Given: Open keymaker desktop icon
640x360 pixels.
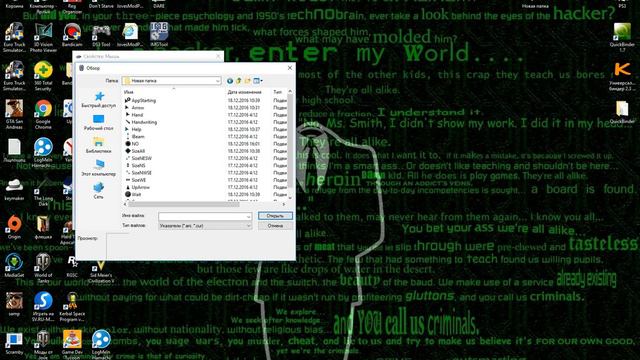Looking at the screenshot, I should pyautogui.click(x=14, y=190).
